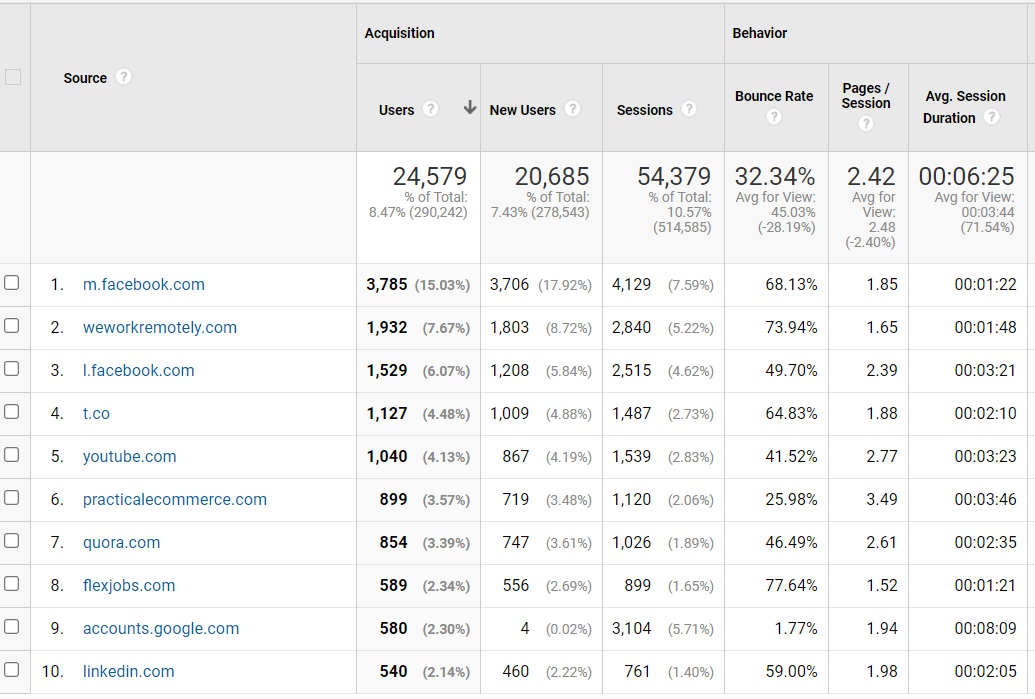Screen dimensions: 1035x699
Task: Select bounce rate 1.77% for accounts.google.com
Action: 795,628
